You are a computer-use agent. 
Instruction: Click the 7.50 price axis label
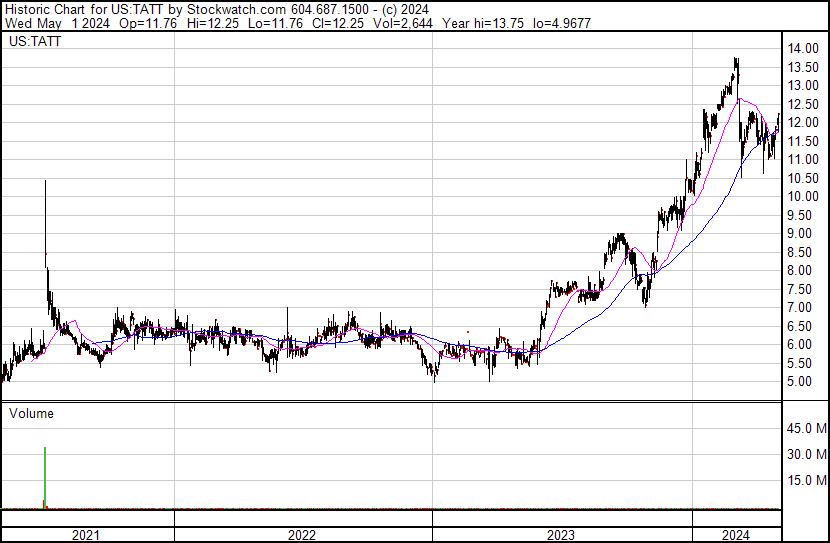(x=799, y=289)
